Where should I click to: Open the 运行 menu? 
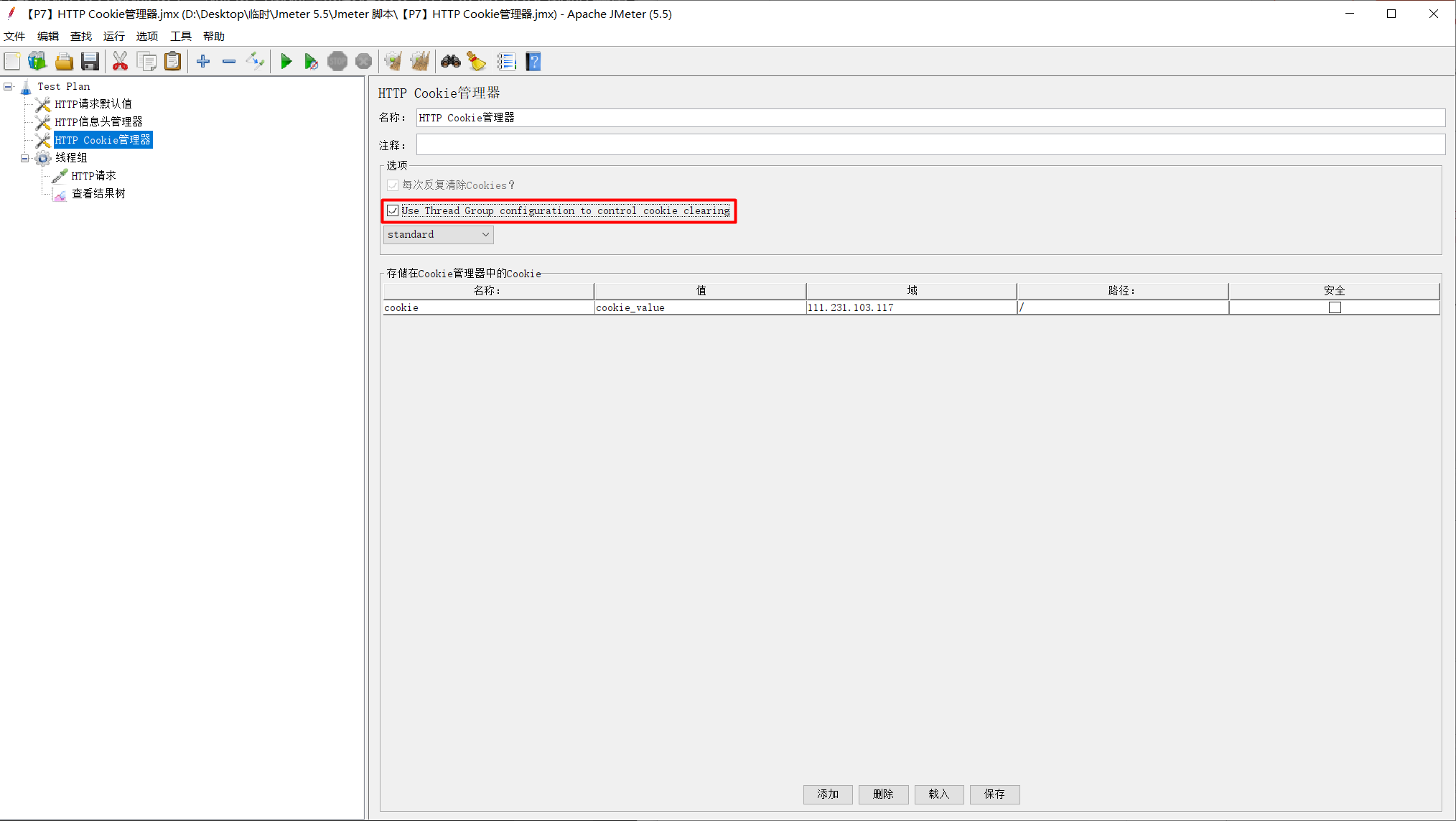113,36
